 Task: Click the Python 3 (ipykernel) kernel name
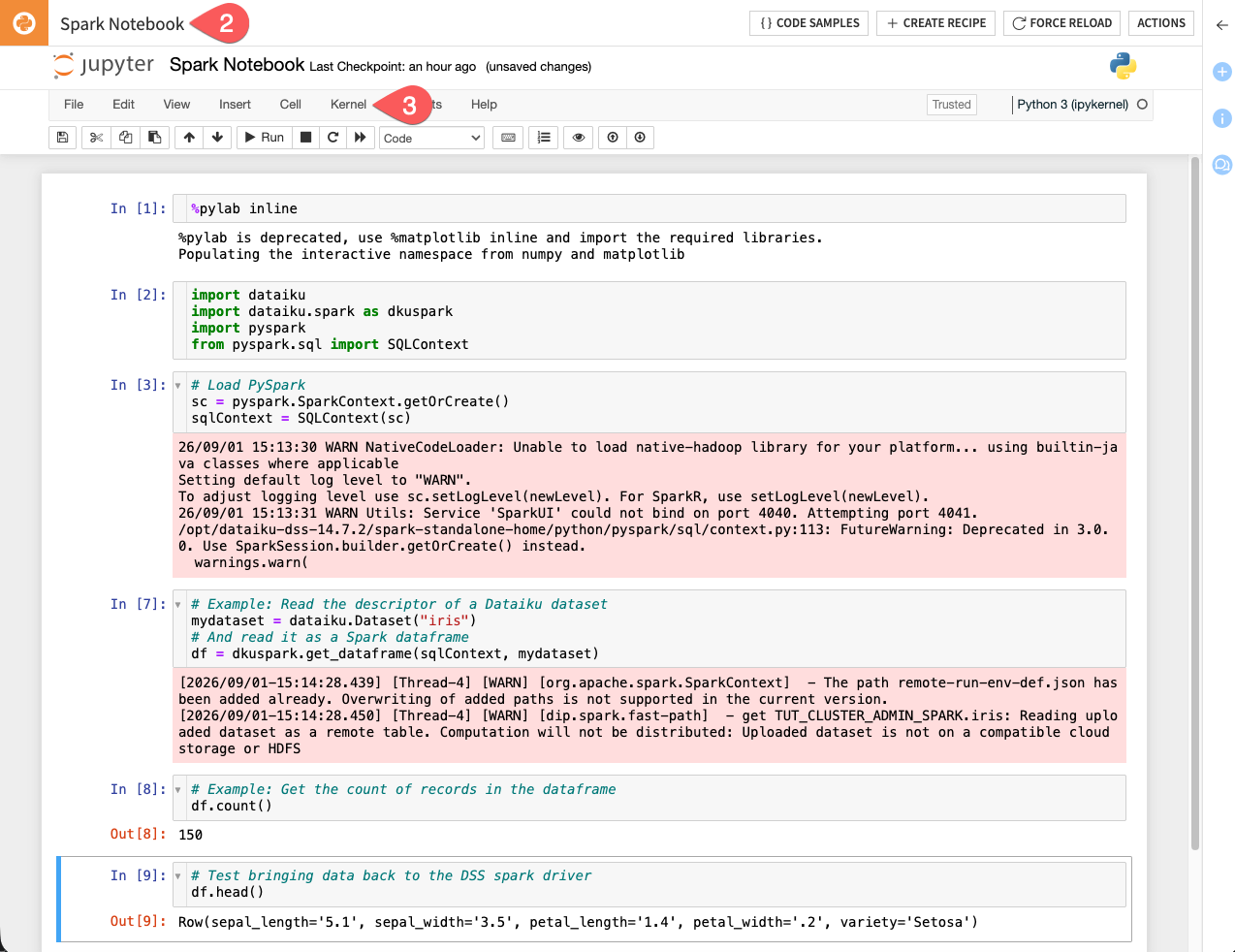[x=1072, y=105]
